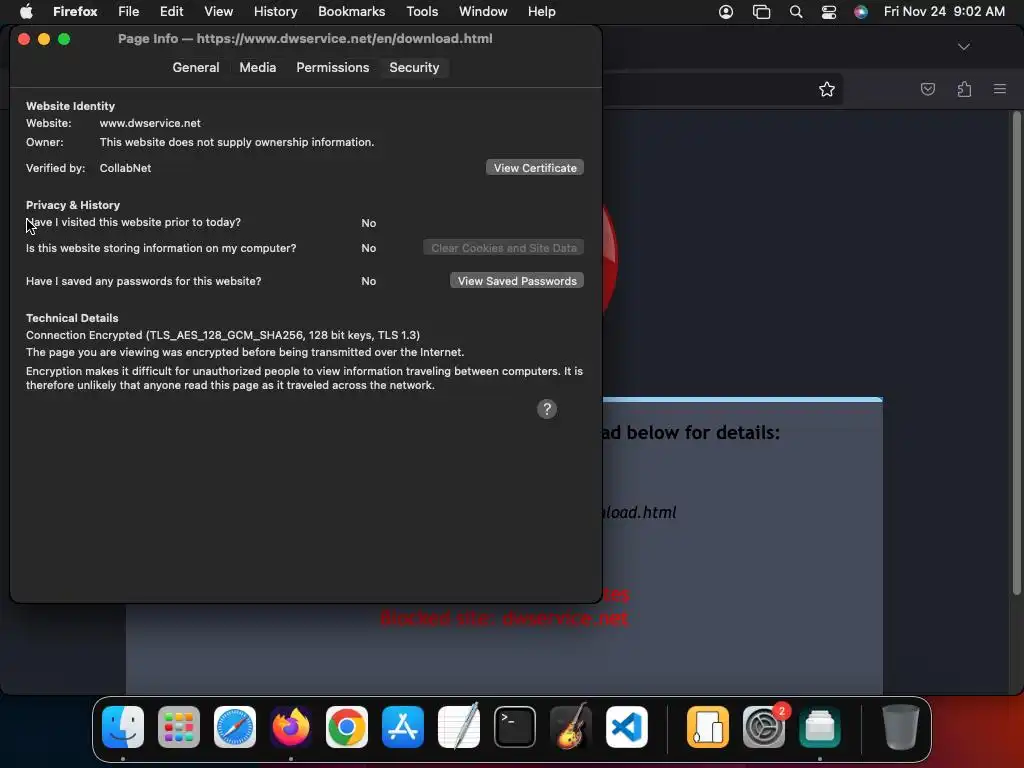1024x768 pixels.
Task: Open the Media tab in Page Info
Action: click(257, 67)
